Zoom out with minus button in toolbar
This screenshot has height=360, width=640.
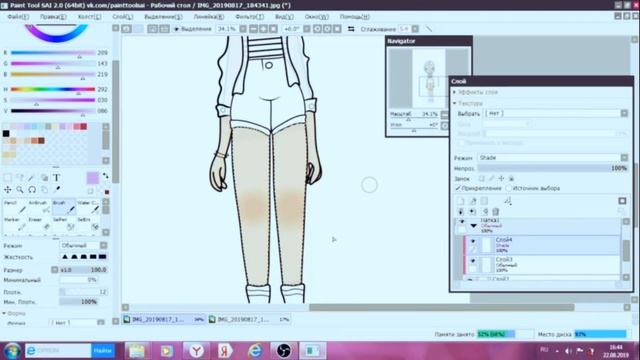tap(253, 29)
